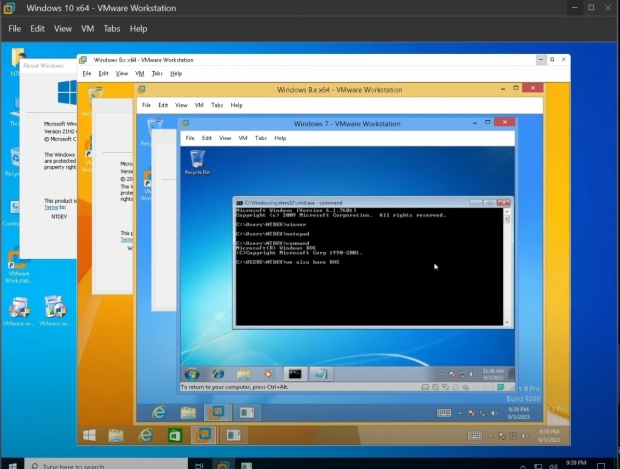
Task: Open Help menu in the Windows 7 VMware window
Action: pos(280,138)
